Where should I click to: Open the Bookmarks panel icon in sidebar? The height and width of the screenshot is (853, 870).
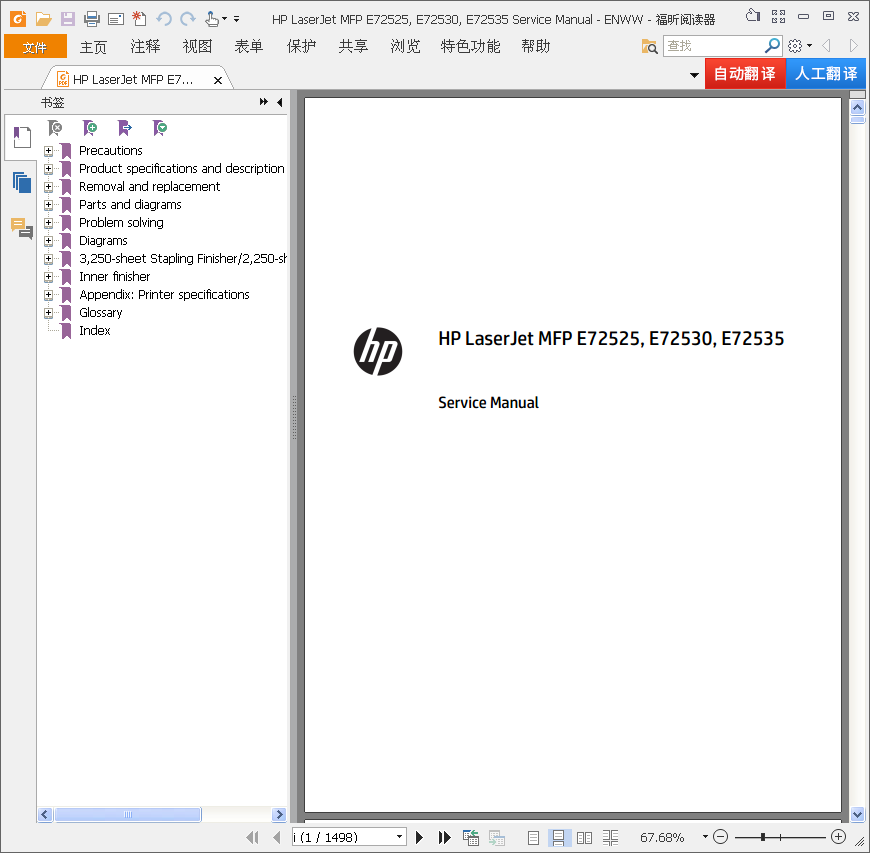point(22,137)
